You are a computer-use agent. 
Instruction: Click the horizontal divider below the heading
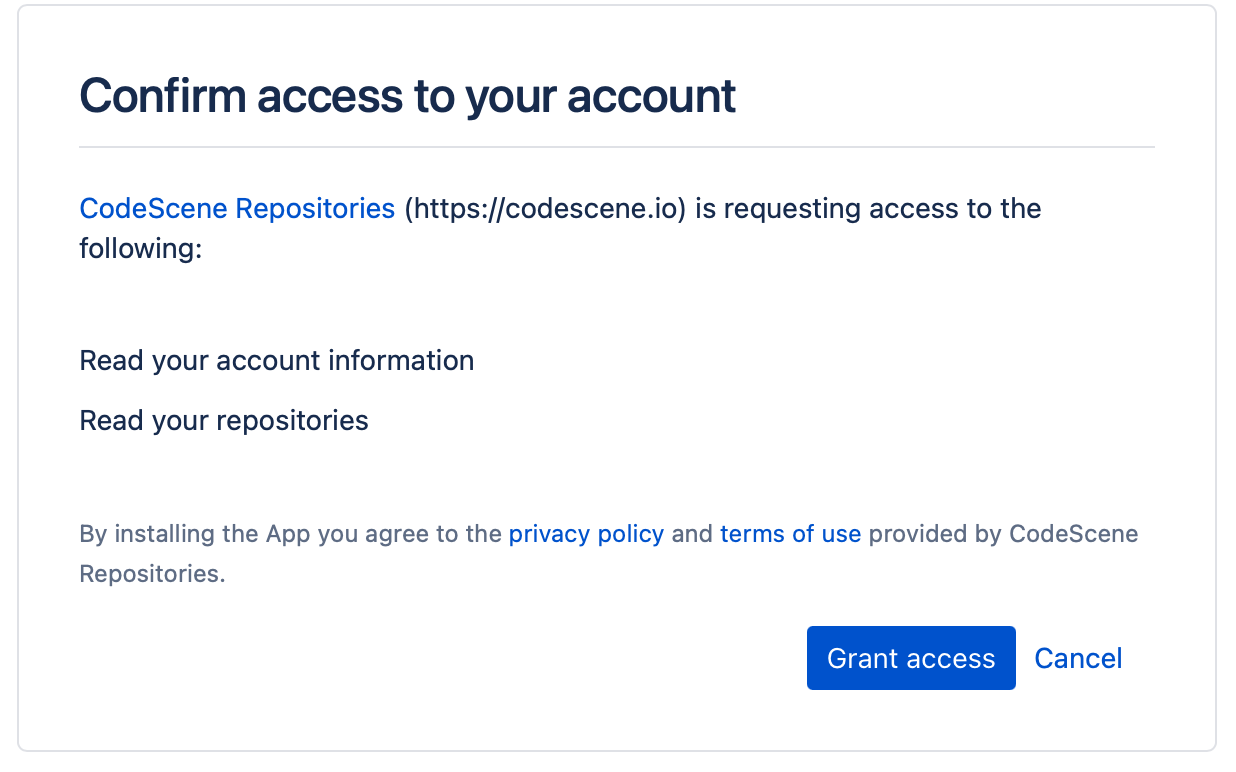pos(616,147)
